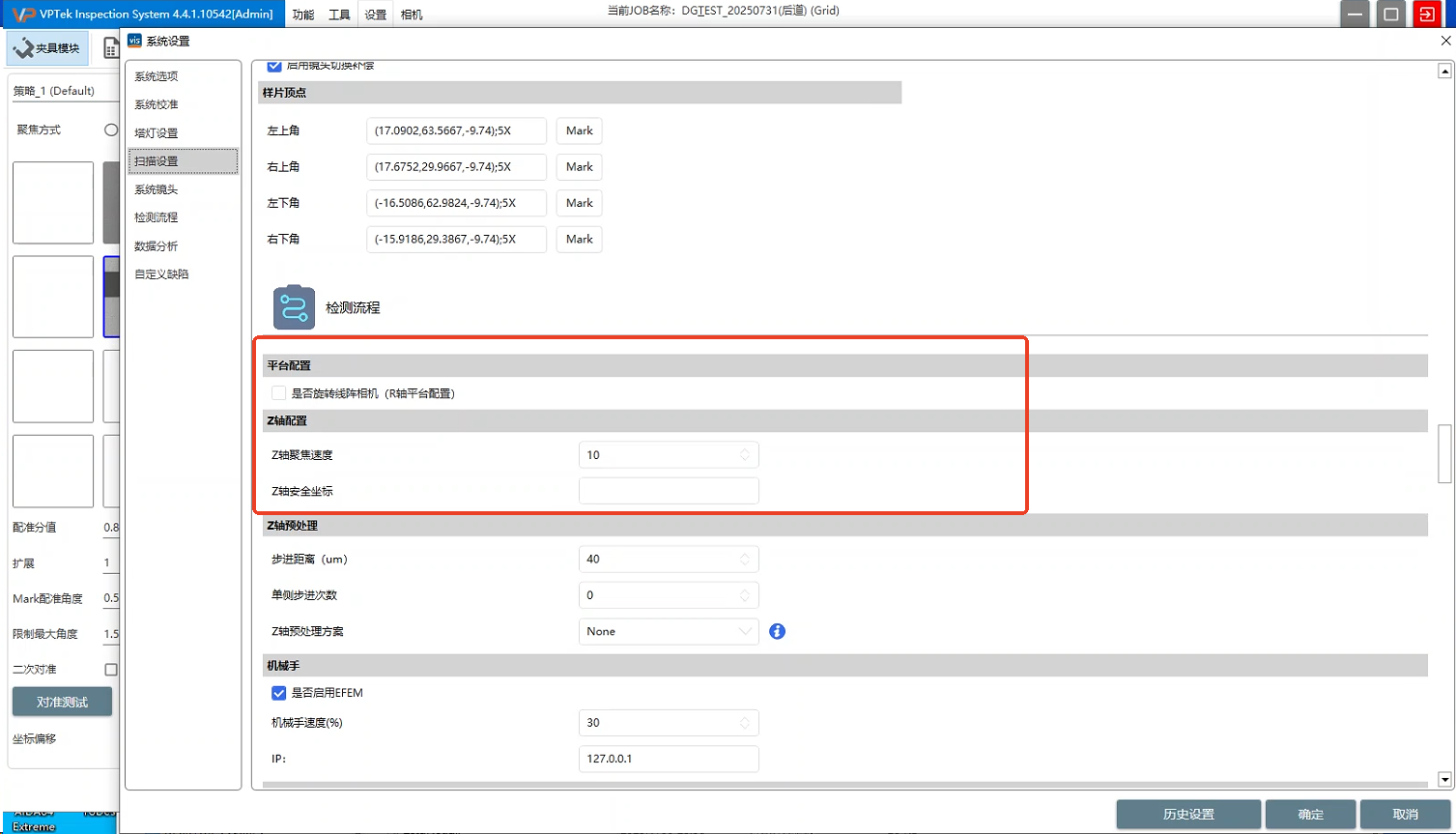This screenshot has height=834, width=1456.
Task: Adjust the 机械手速度 spinner control
Action: click(x=744, y=723)
